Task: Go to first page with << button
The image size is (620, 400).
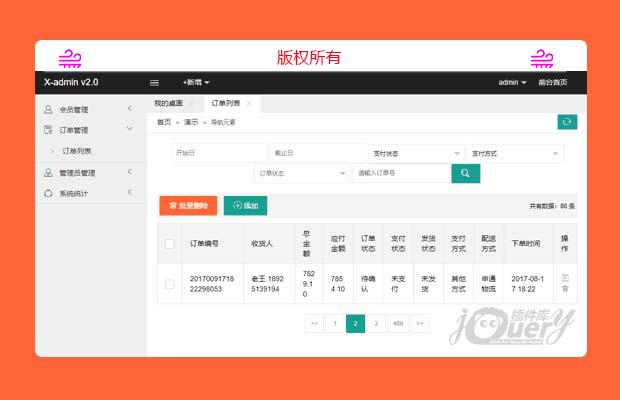Action: [x=314, y=323]
